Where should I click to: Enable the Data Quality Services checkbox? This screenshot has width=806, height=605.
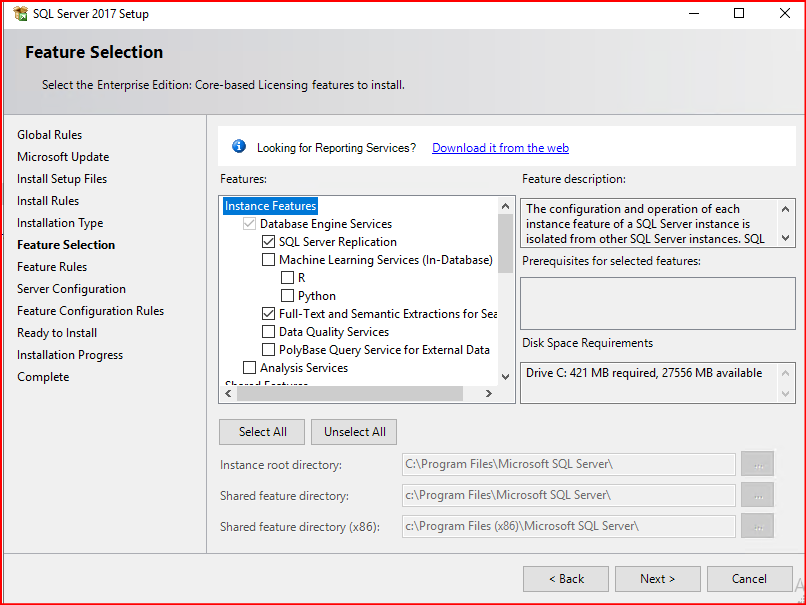[268, 332]
